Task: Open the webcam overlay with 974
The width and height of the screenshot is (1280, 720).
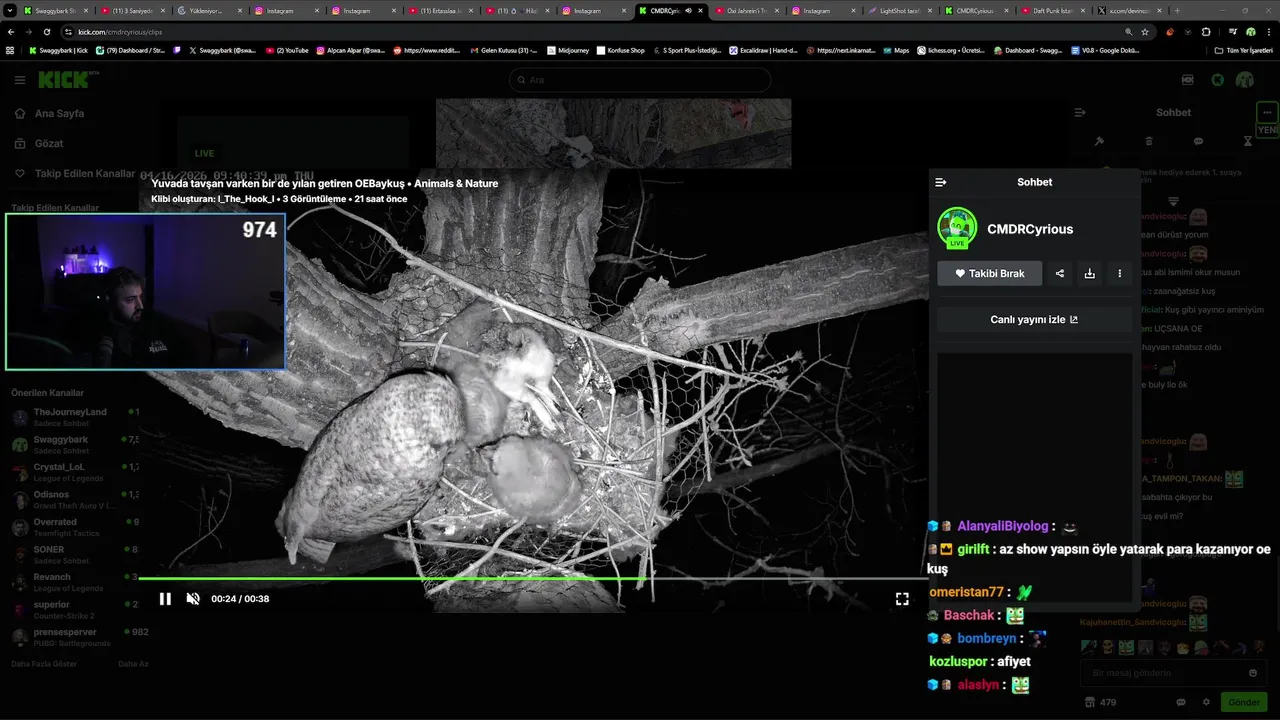Action: pyautogui.click(x=145, y=291)
